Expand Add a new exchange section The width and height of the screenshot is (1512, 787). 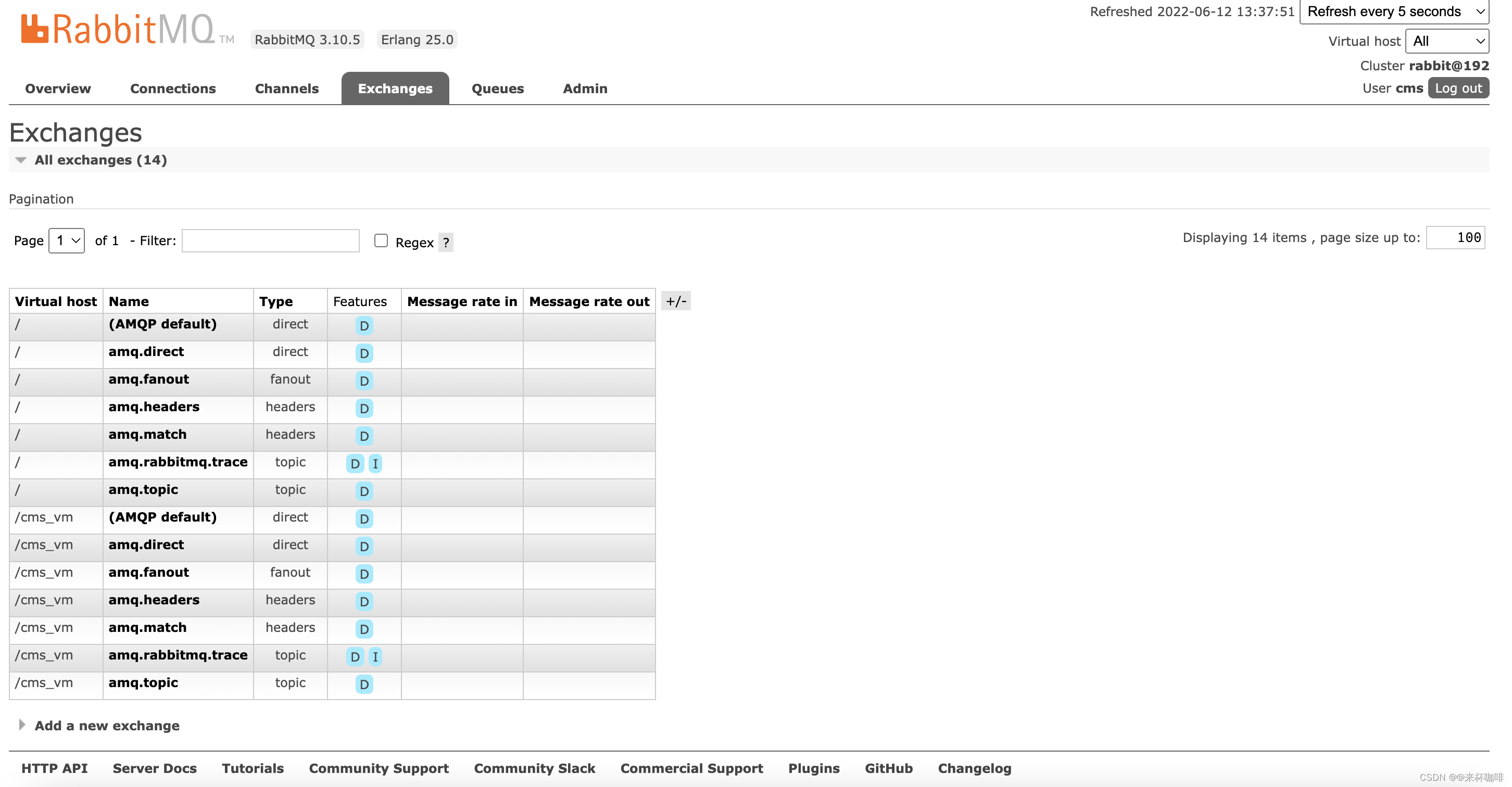click(x=106, y=726)
